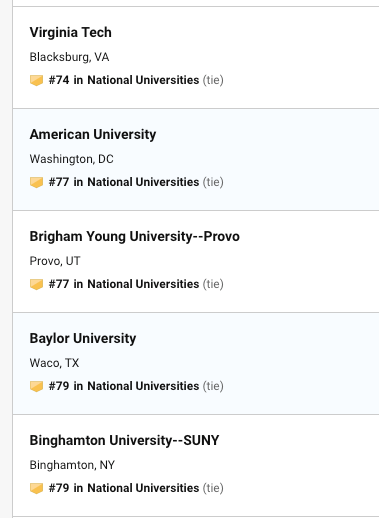This screenshot has width=379, height=518.
Task: Open the Virginia Tech school profile
Action: click(71, 32)
